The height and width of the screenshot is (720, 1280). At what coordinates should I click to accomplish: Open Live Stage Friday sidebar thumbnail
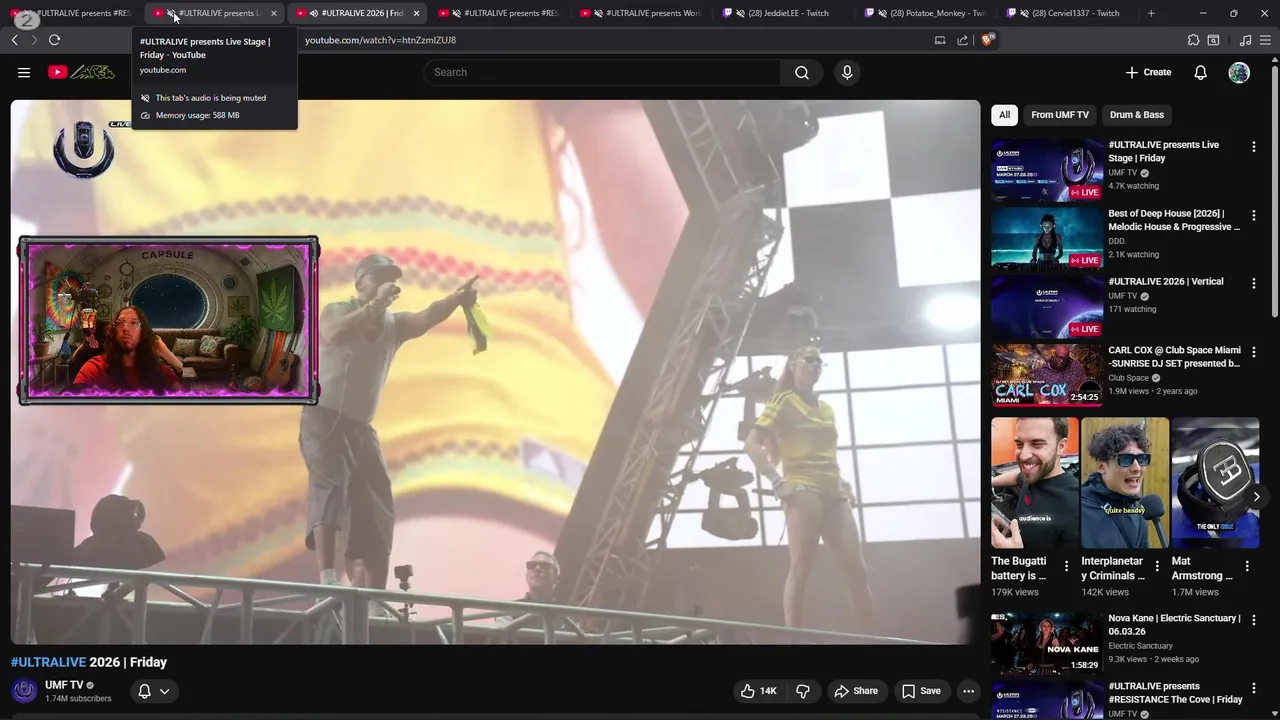[x=1046, y=171]
